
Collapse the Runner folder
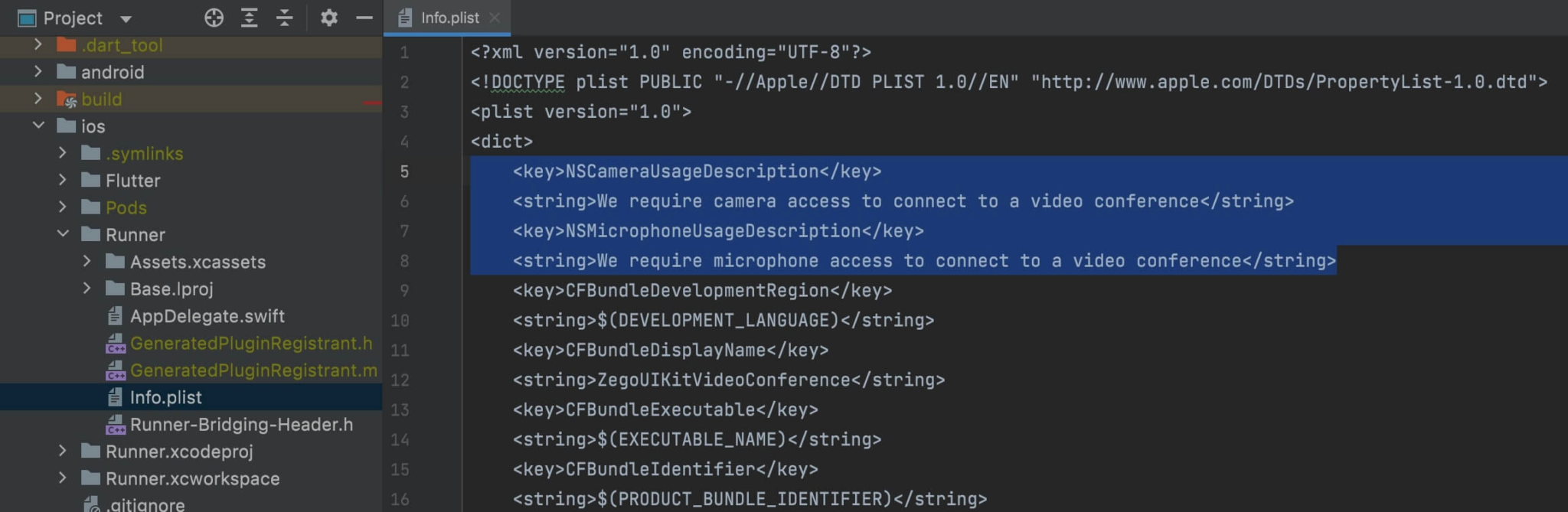click(63, 234)
